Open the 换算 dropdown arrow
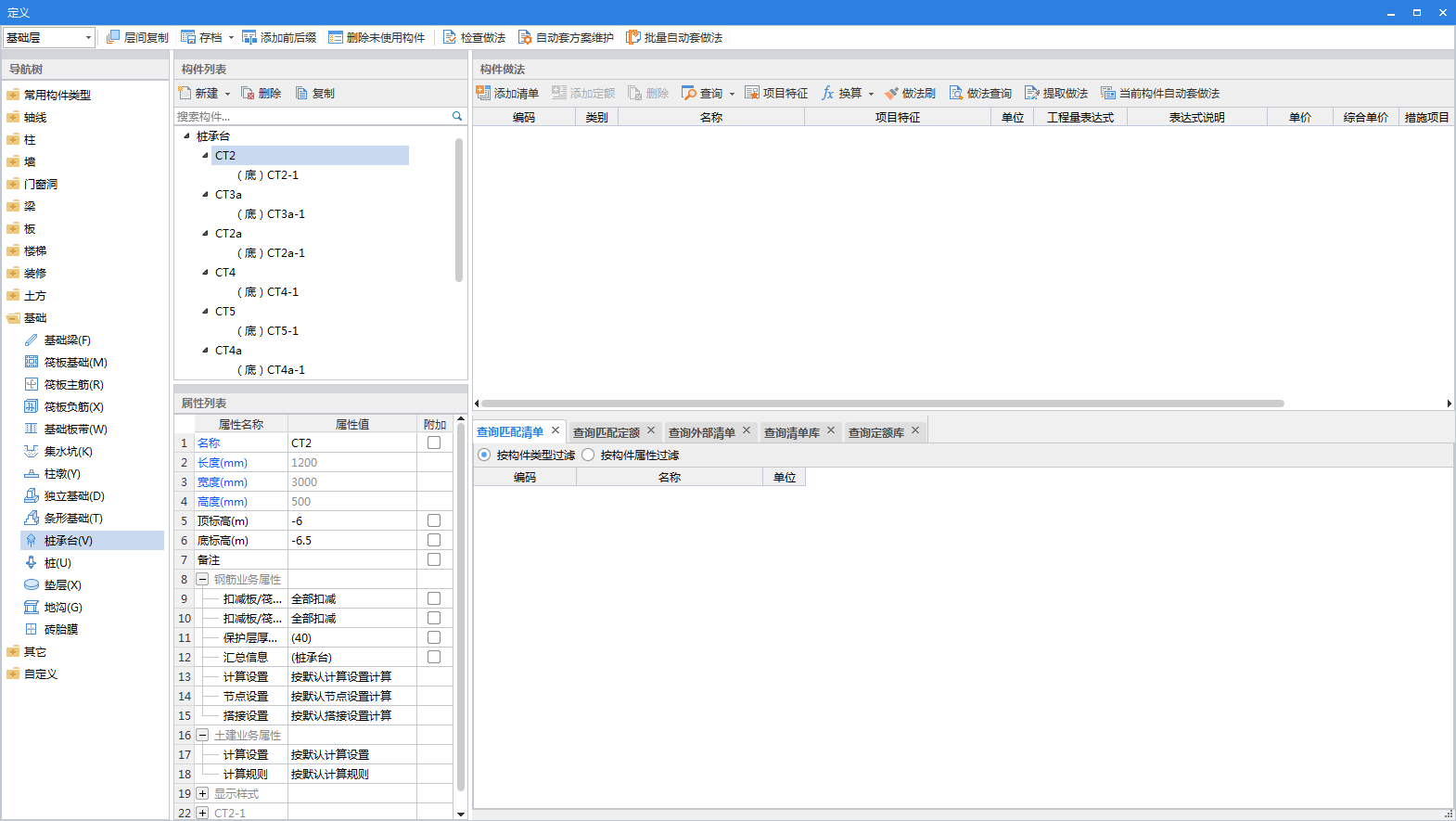The image size is (1456, 821). point(871,94)
